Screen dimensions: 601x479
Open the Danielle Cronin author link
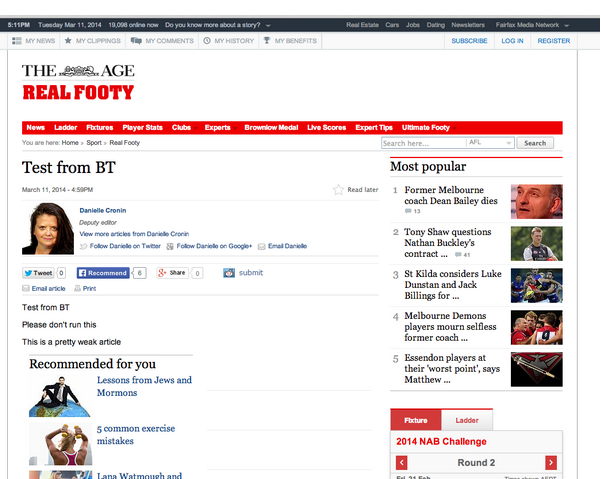[x=103, y=210]
